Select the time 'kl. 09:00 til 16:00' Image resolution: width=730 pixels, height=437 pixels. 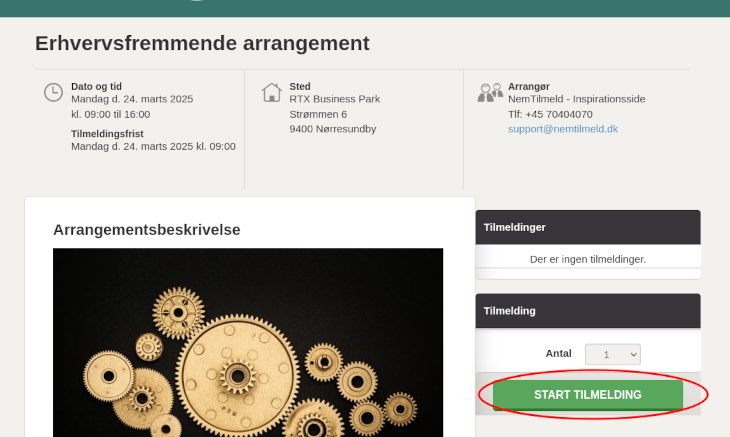click(110, 114)
